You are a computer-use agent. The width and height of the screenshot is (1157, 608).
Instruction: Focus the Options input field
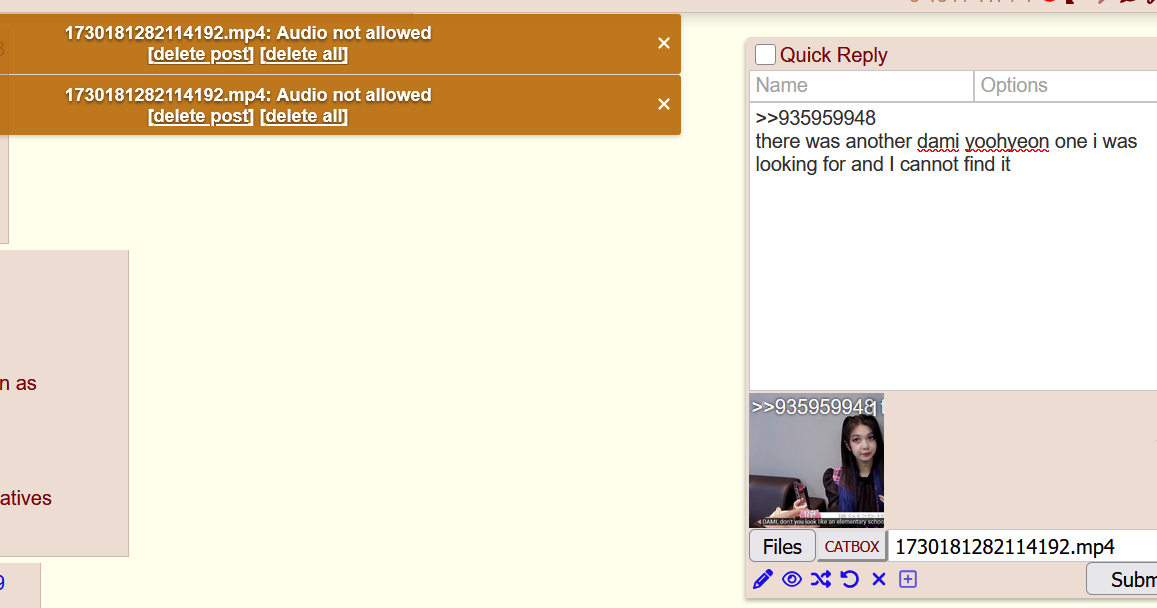coord(1066,86)
